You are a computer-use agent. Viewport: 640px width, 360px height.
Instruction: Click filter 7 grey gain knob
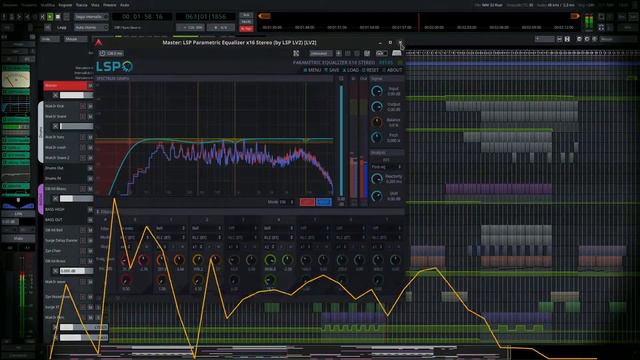point(395,260)
